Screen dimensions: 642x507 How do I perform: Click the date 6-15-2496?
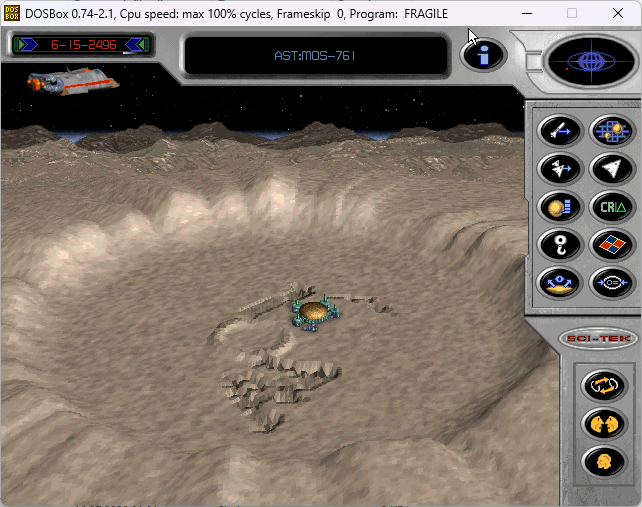click(84, 45)
